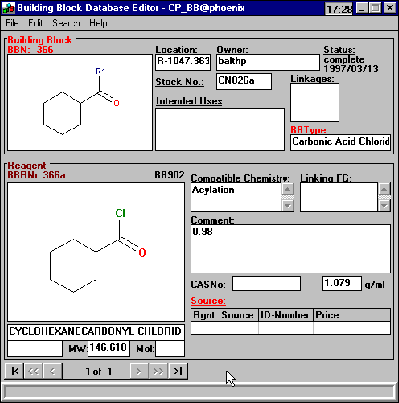Viewport: 399px width, 403px height.
Task: Go to the last record
Action: tap(178, 371)
